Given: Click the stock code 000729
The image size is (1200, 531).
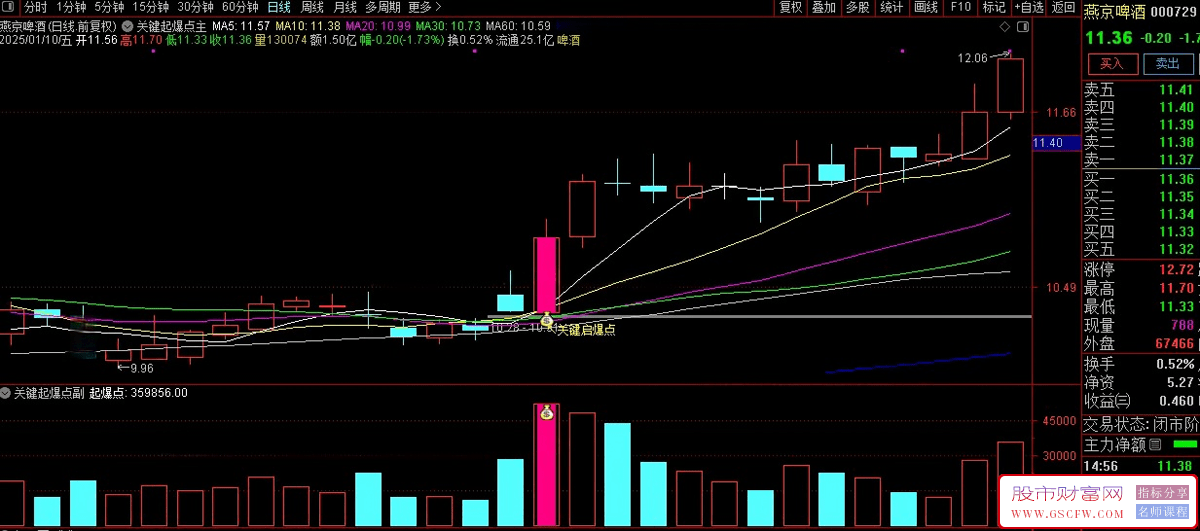Looking at the screenshot, I should point(1174,12).
